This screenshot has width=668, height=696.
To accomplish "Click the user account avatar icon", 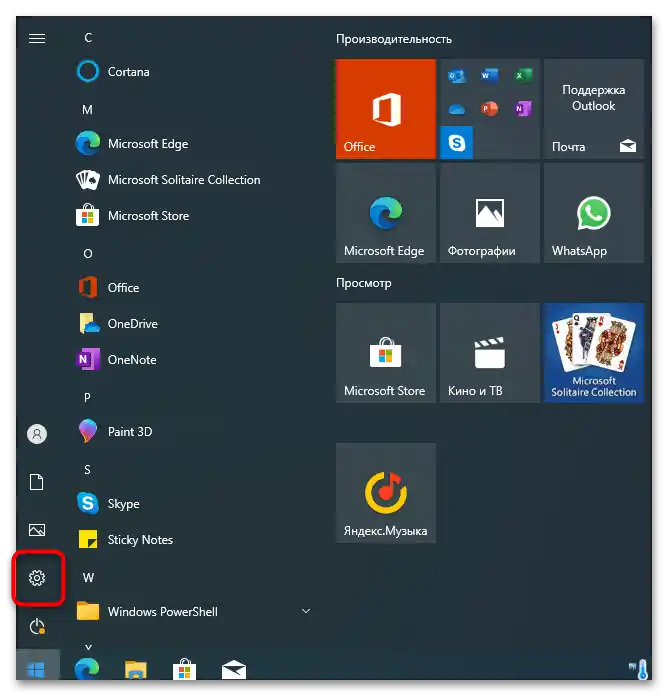I will (x=37, y=434).
